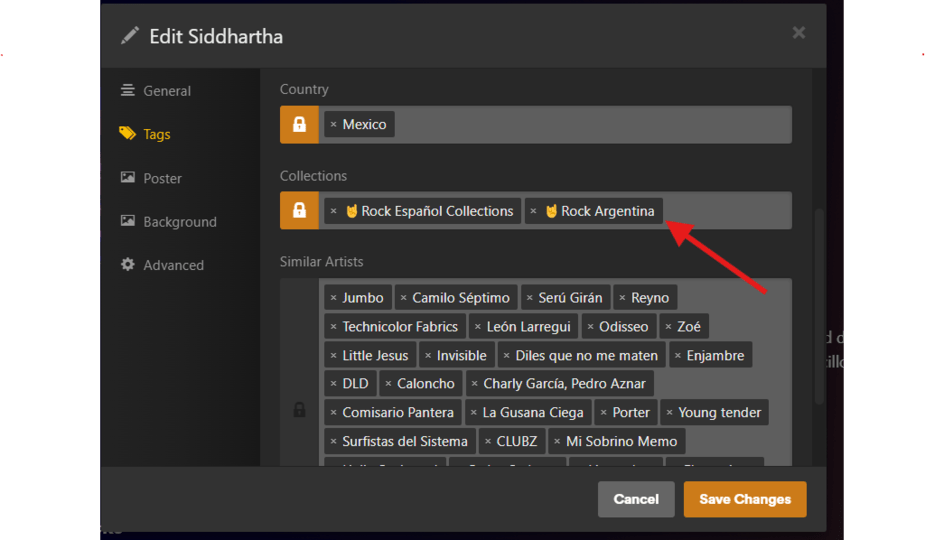Click the Enjambre artist tag text
The image size is (925, 540).
coord(716,356)
